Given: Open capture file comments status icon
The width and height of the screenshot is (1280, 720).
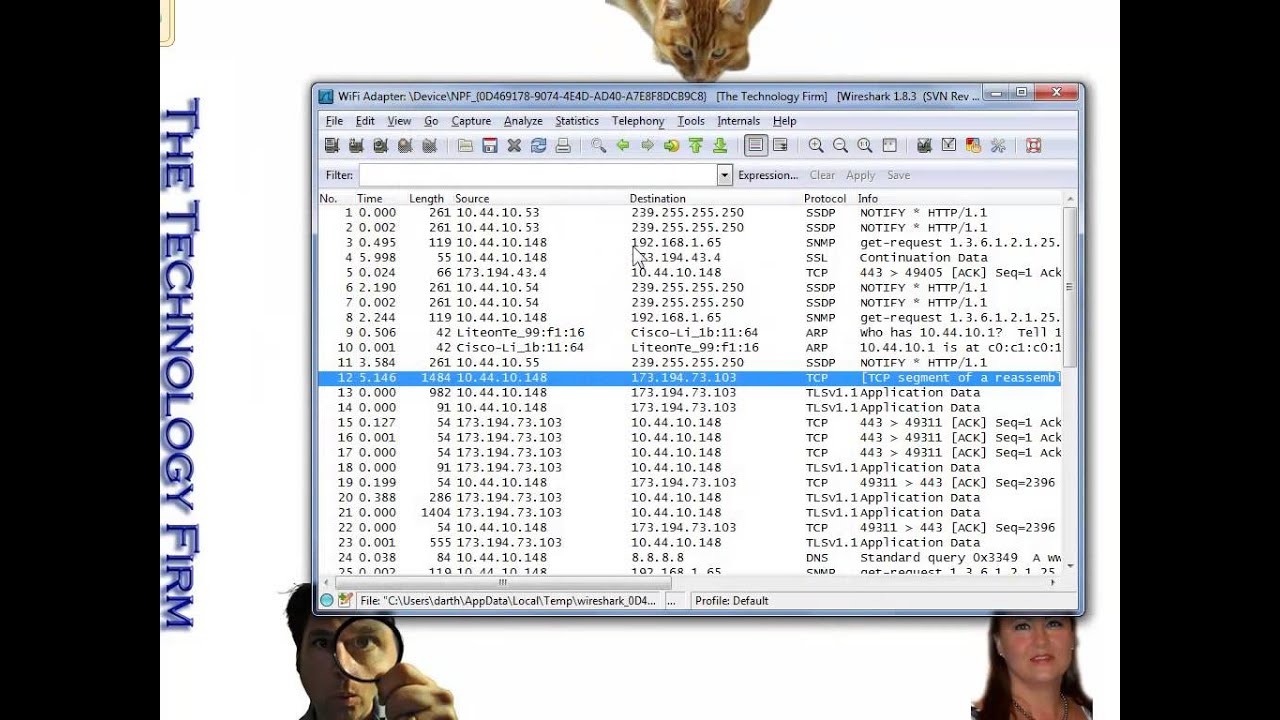Looking at the screenshot, I should [345, 600].
